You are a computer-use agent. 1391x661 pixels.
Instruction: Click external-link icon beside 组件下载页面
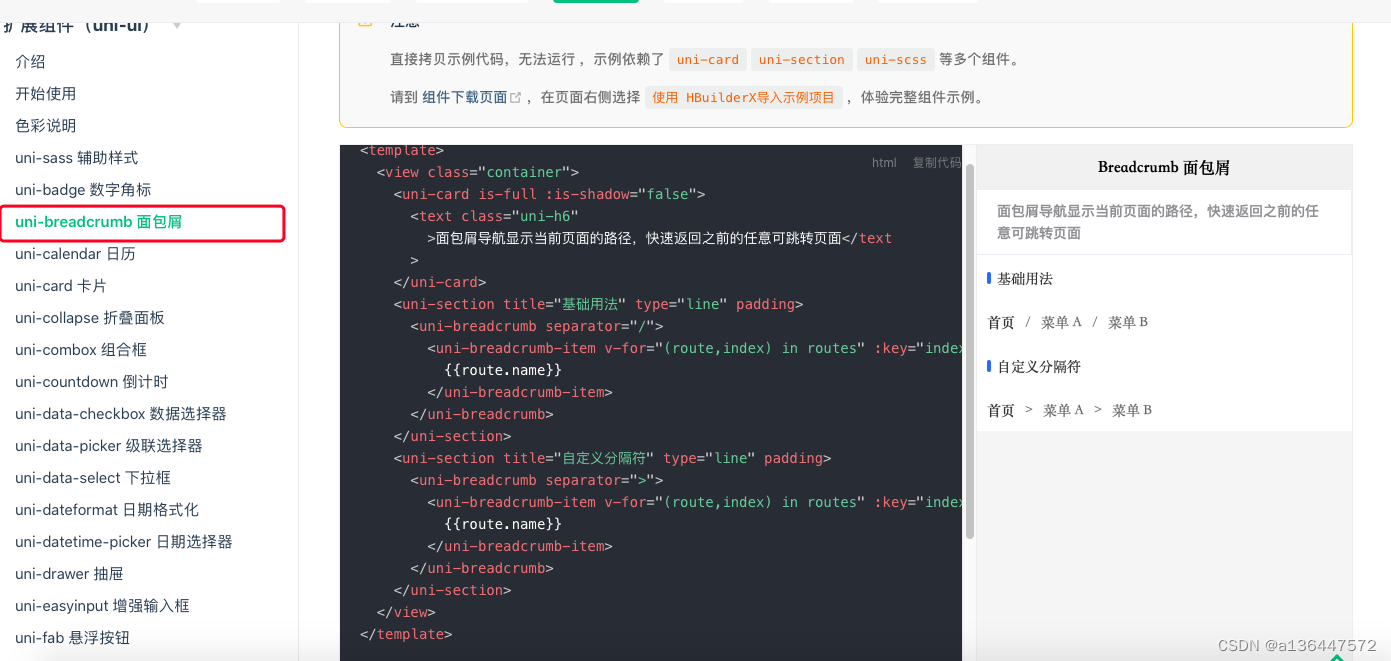tap(516, 98)
